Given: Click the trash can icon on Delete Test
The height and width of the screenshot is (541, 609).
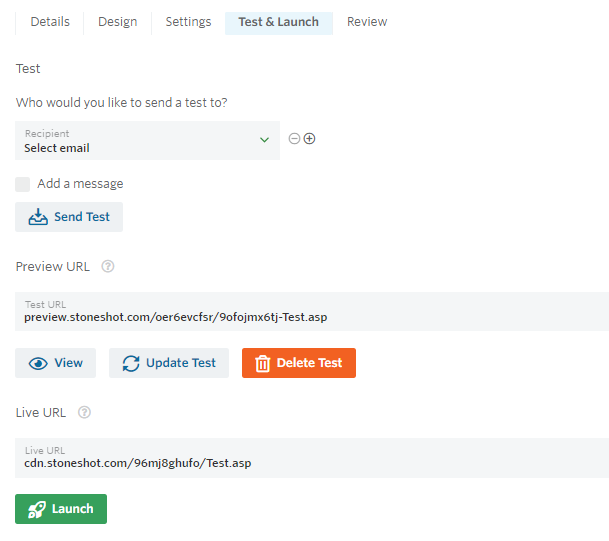Looking at the screenshot, I should 263,364.
